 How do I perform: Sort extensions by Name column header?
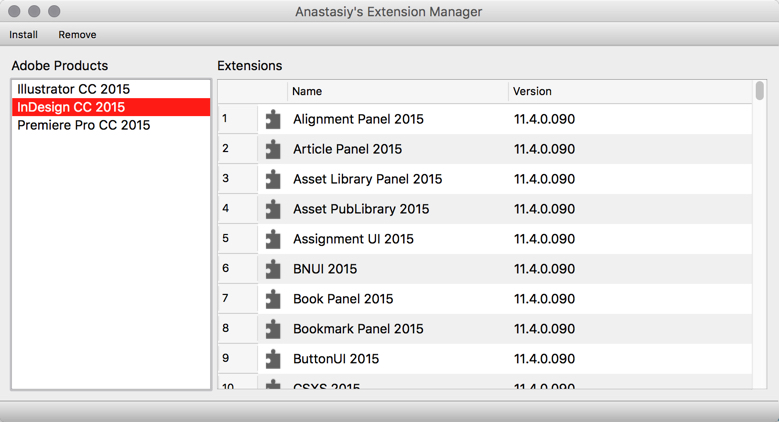point(397,91)
